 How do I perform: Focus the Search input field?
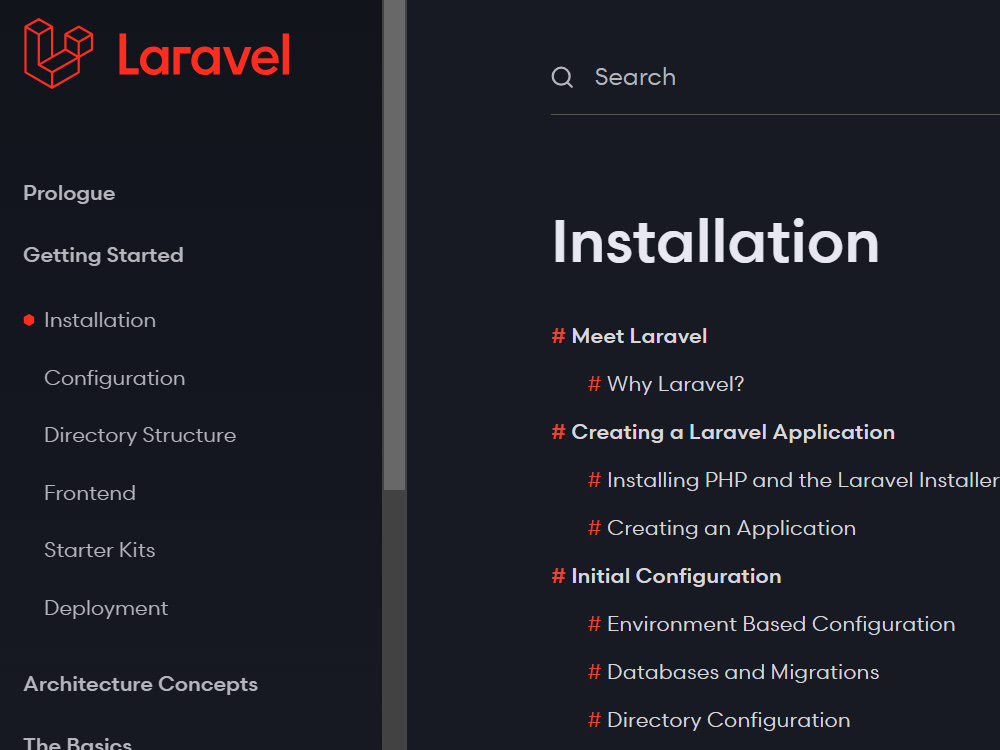pyautogui.click(x=775, y=77)
